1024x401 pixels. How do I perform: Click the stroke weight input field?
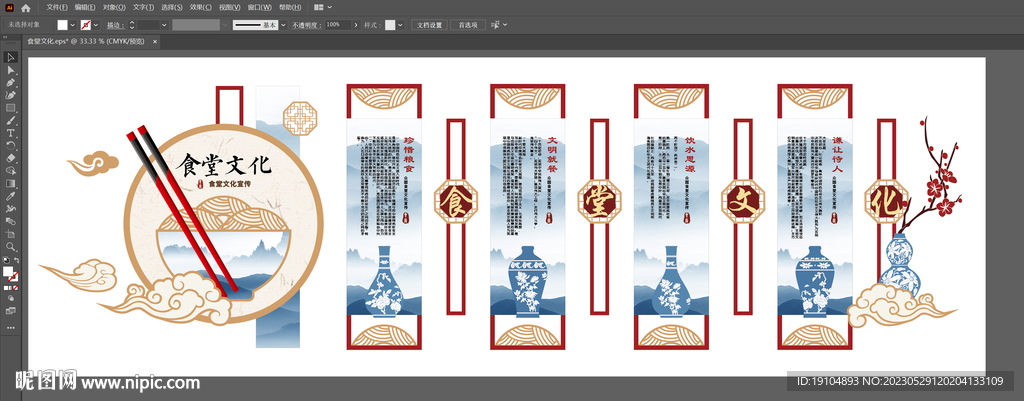148,25
